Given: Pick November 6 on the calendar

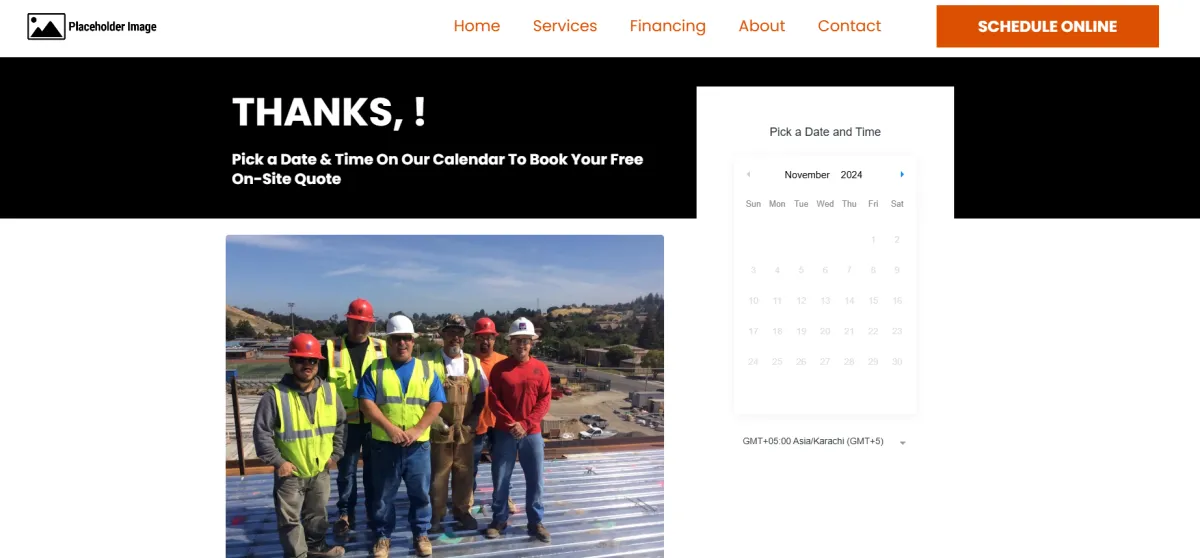Looking at the screenshot, I should pos(825,270).
